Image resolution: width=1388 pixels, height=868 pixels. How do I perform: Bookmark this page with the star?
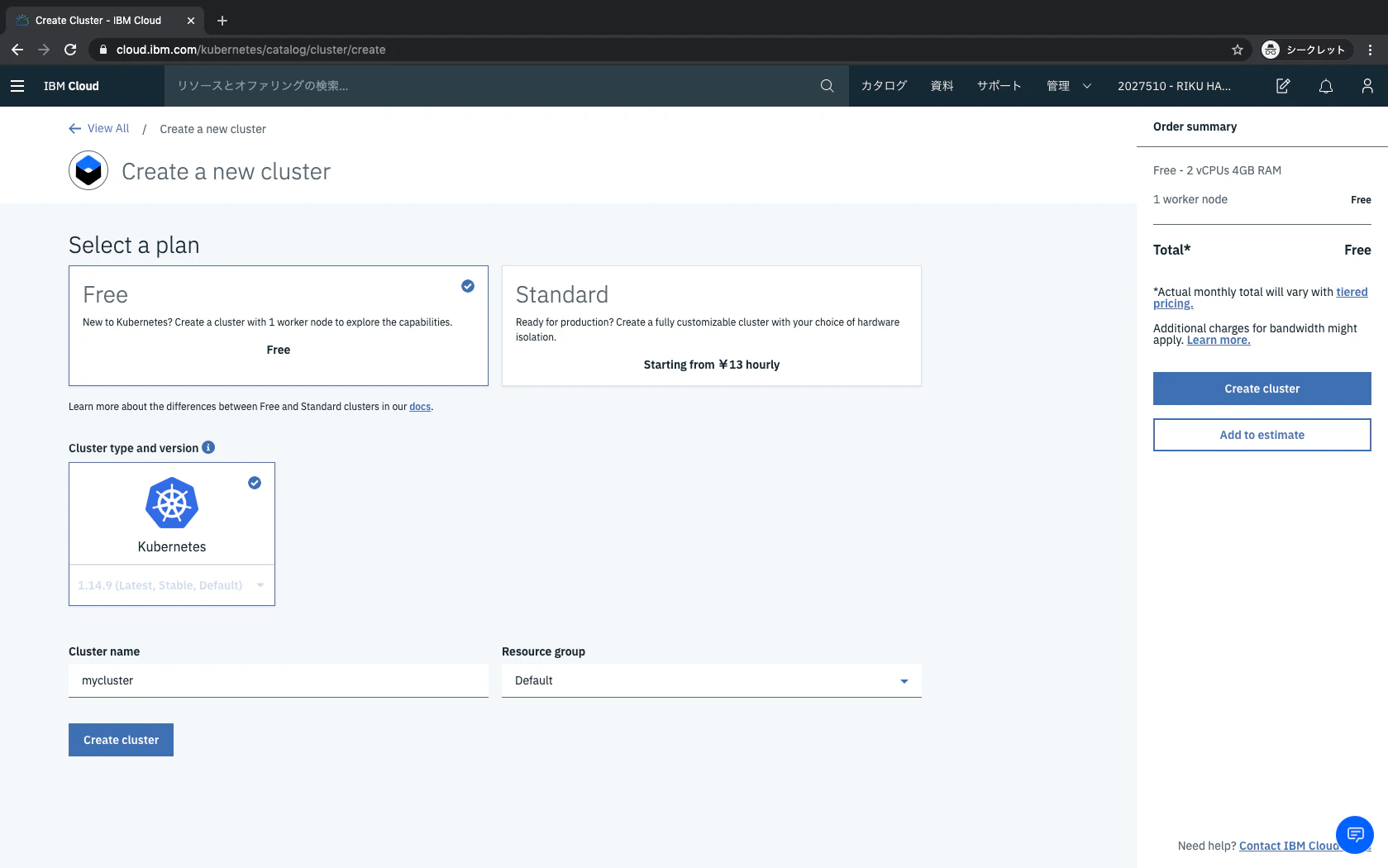click(1238, 50)
